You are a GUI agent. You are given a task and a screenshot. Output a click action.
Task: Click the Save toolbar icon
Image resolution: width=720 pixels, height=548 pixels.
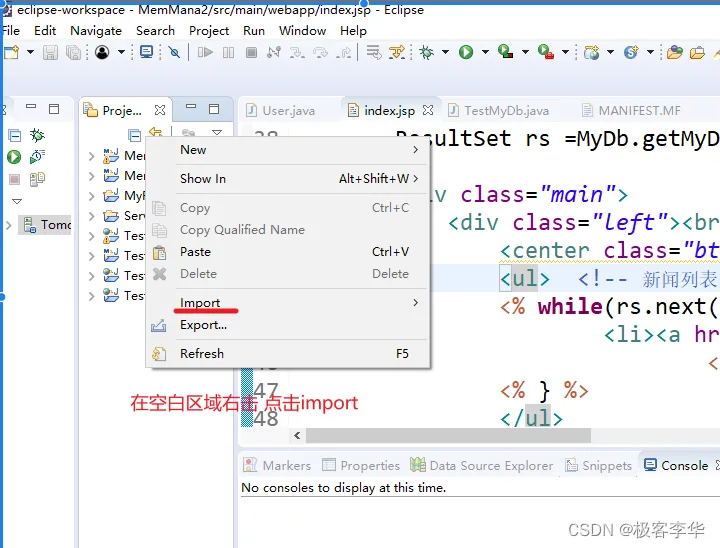[x=50, y=52]
